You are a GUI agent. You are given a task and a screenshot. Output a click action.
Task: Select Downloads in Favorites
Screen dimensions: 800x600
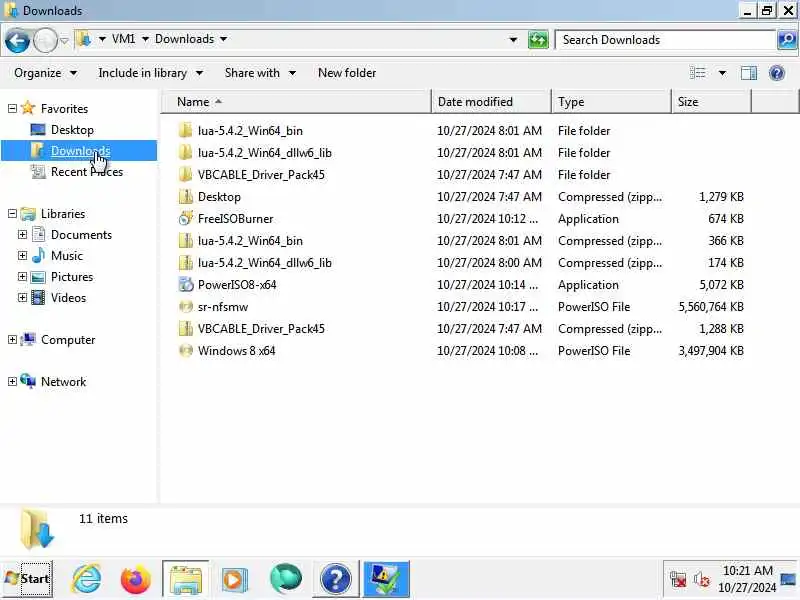pos(80,151)
